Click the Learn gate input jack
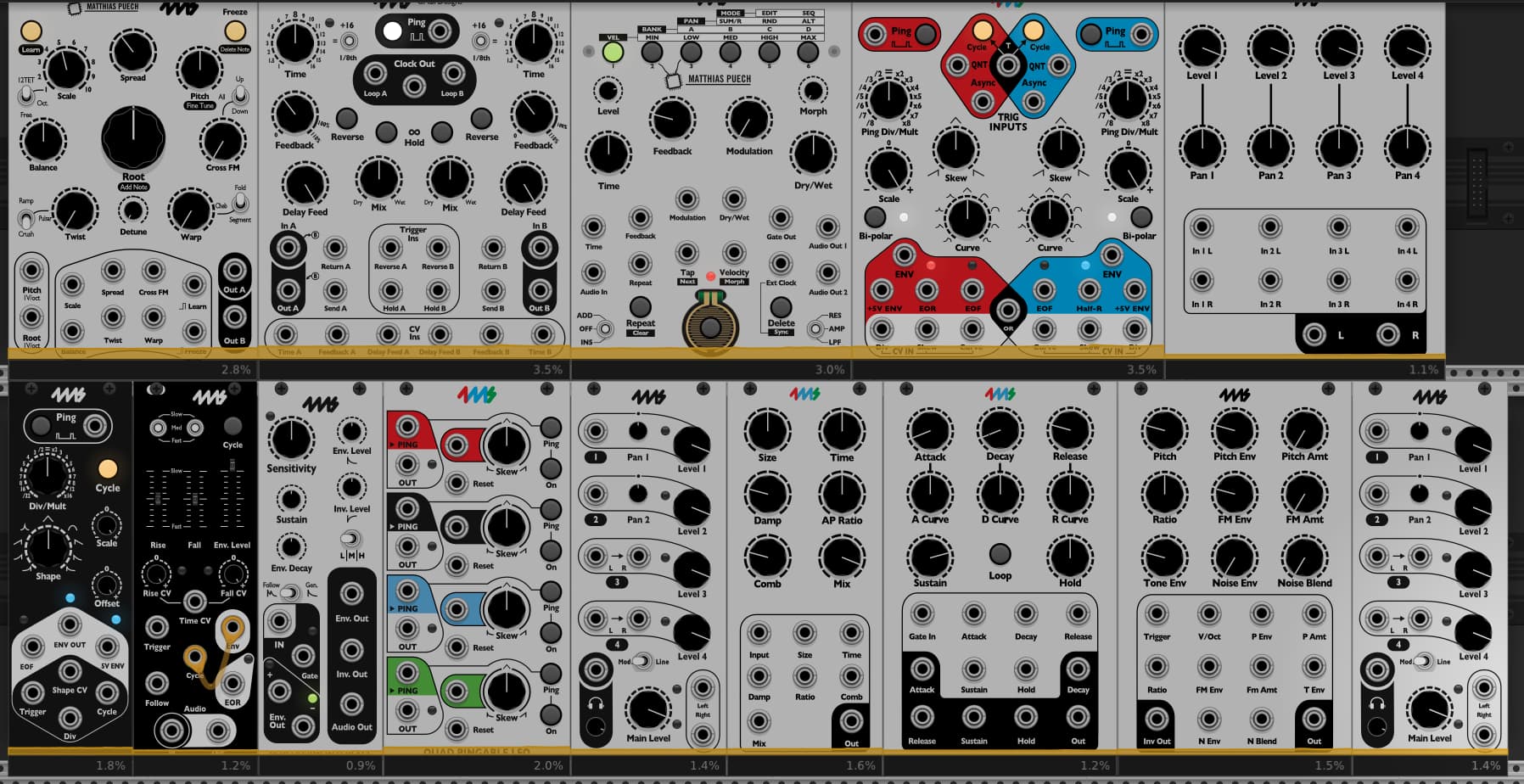This screenshot has height=784, width=1524. 194,286
